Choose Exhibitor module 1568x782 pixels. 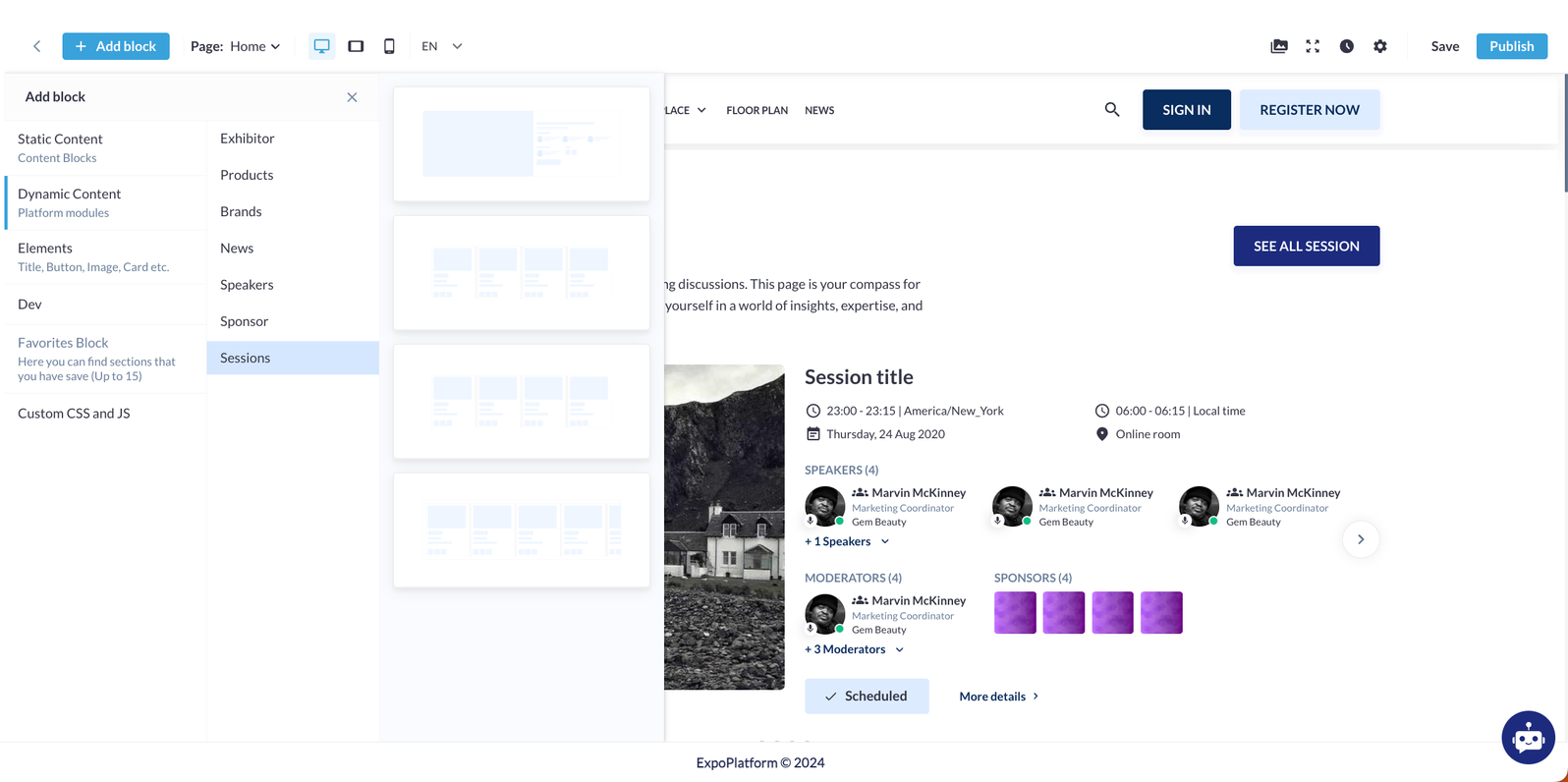293,139
